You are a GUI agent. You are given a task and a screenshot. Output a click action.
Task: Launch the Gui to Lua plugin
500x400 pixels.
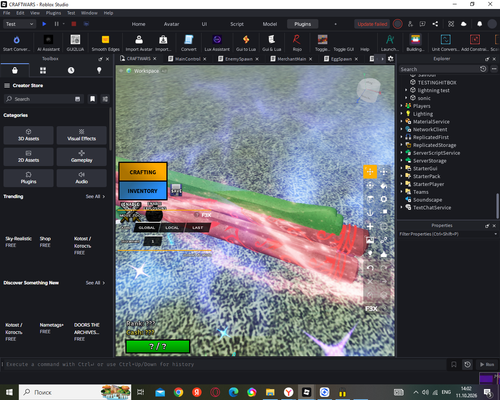click(x=246, y=43)
